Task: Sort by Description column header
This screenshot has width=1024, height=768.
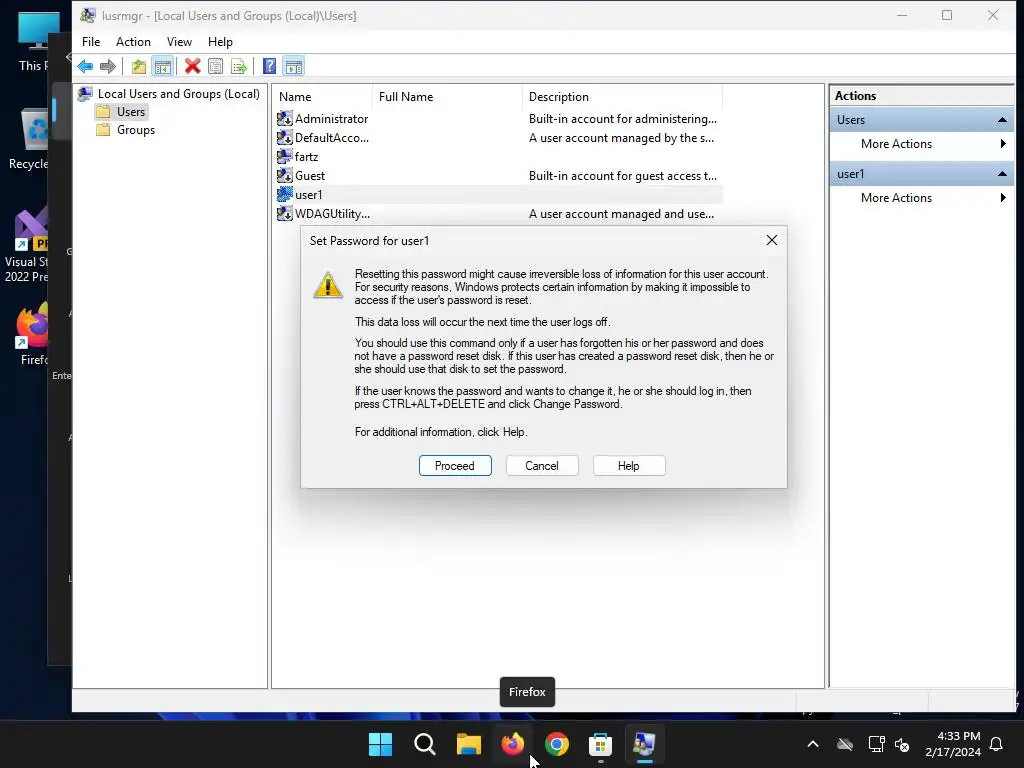Action: click(622, 97)
